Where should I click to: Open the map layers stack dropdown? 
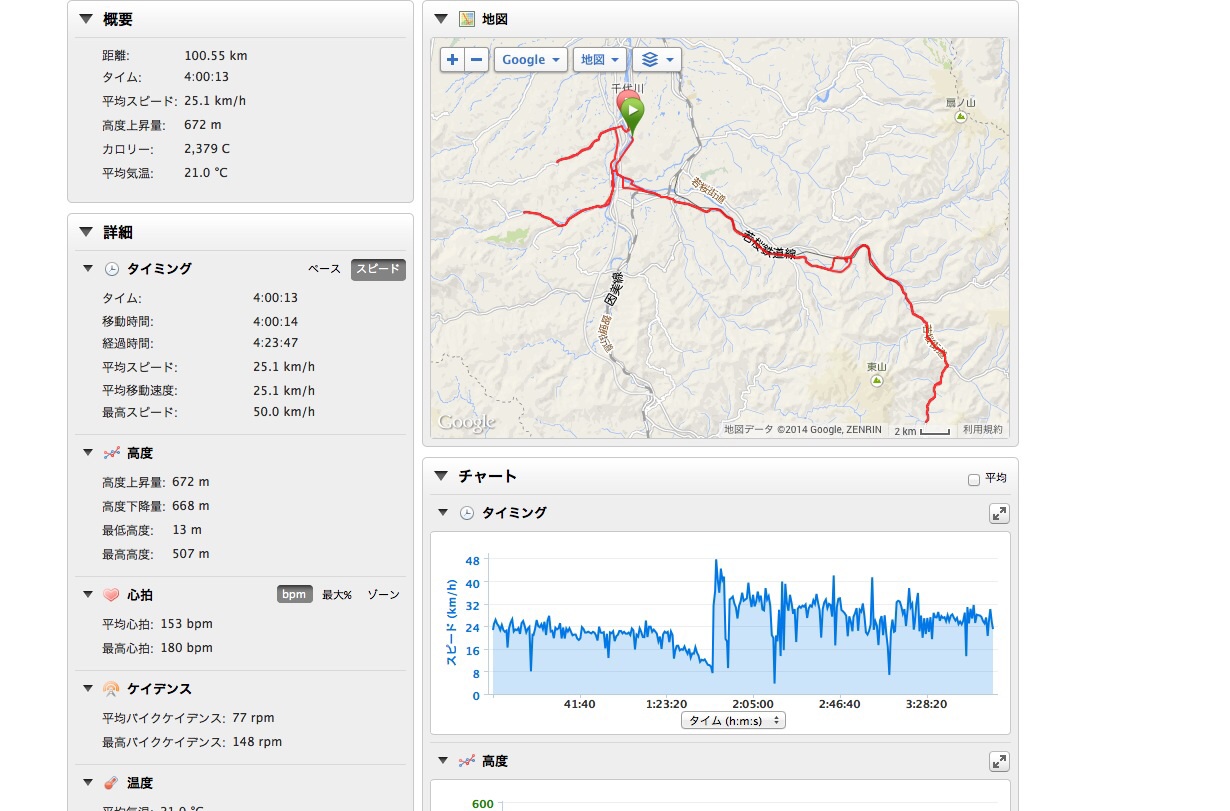656,59
